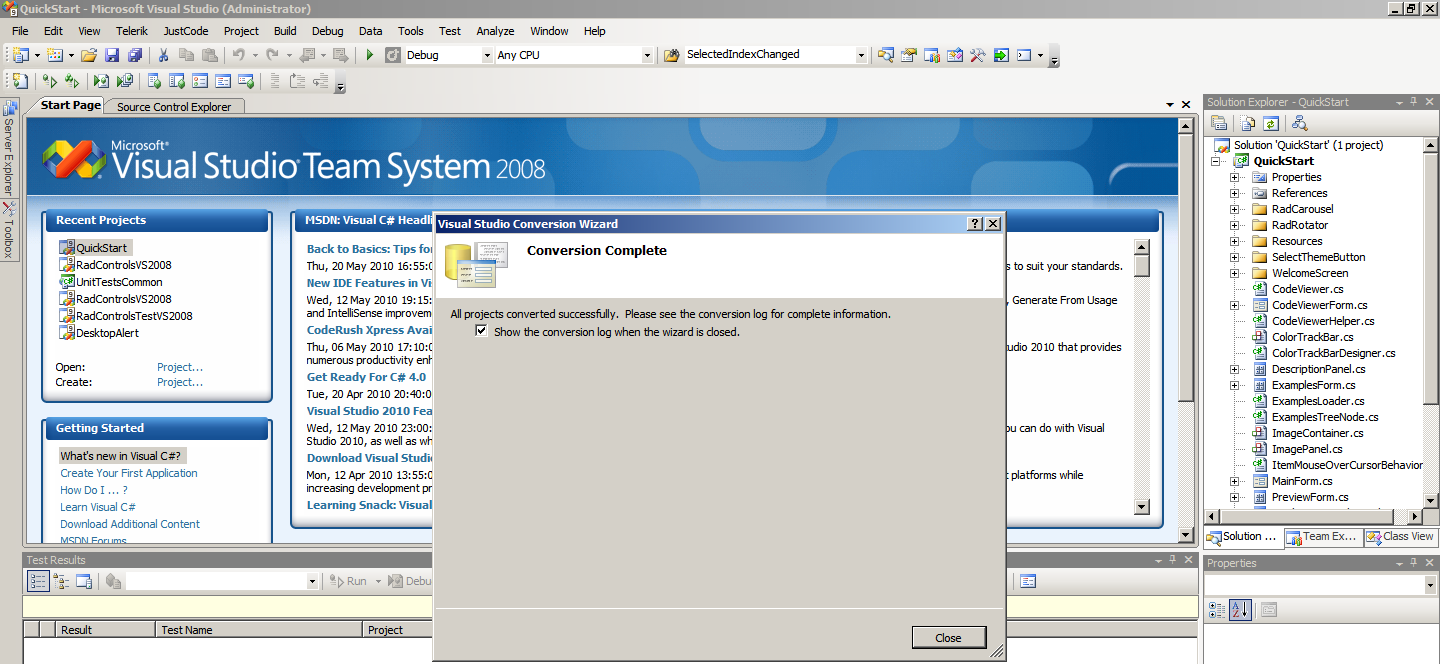
Task: Open the Properties Window toolbar icon
Action: (x=909, y=55)
